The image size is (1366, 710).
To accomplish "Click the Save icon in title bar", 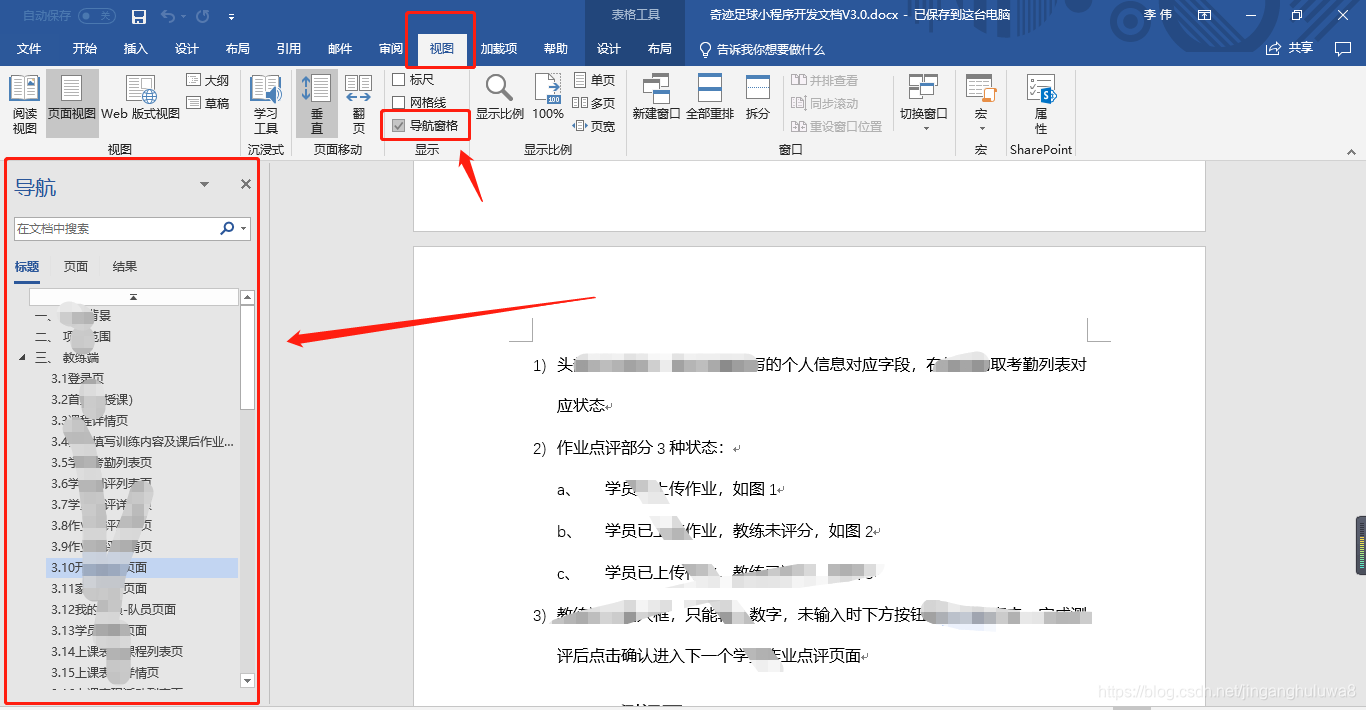I will point(139,17).
